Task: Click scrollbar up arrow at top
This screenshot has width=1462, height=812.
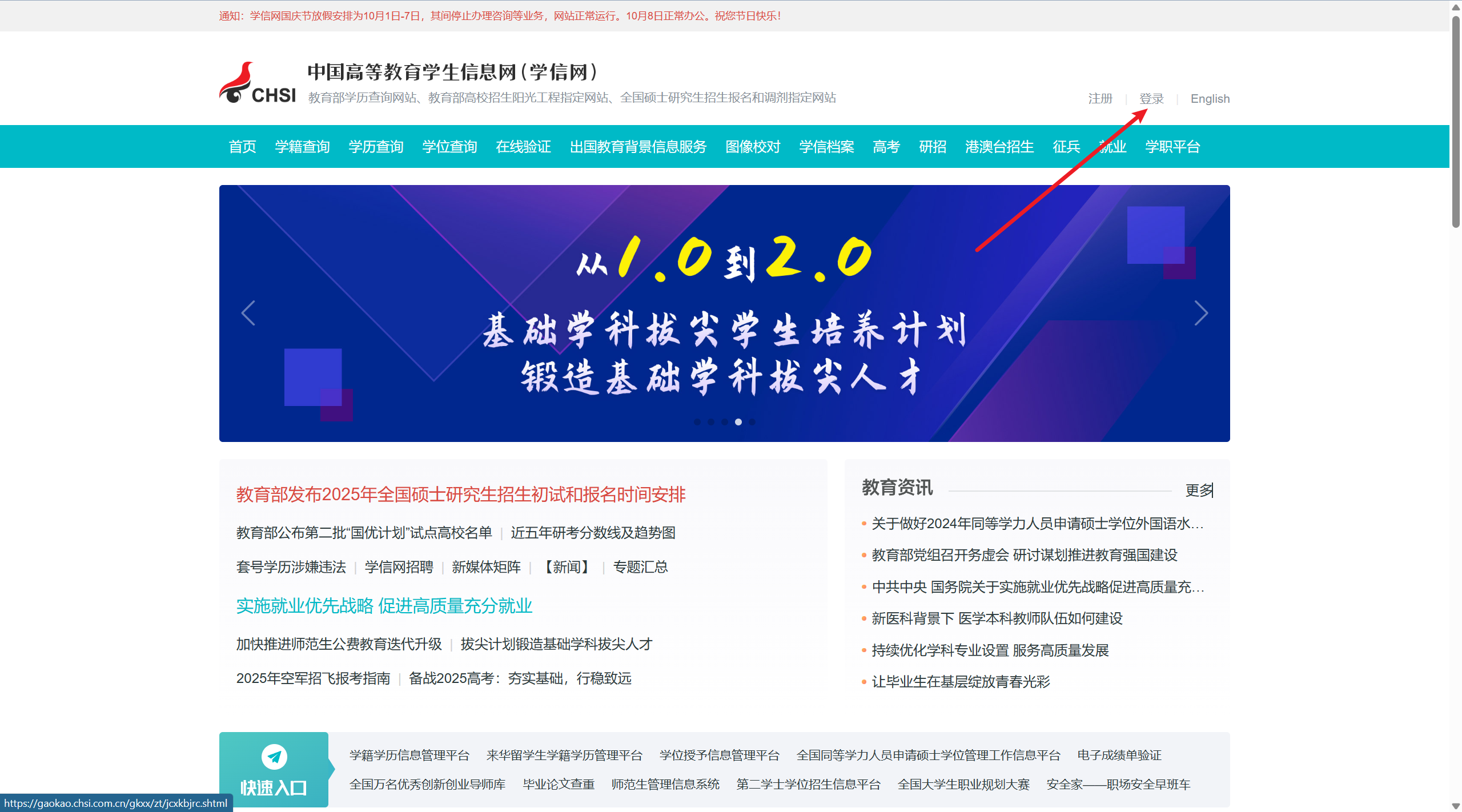Action: coord(1455,6)
